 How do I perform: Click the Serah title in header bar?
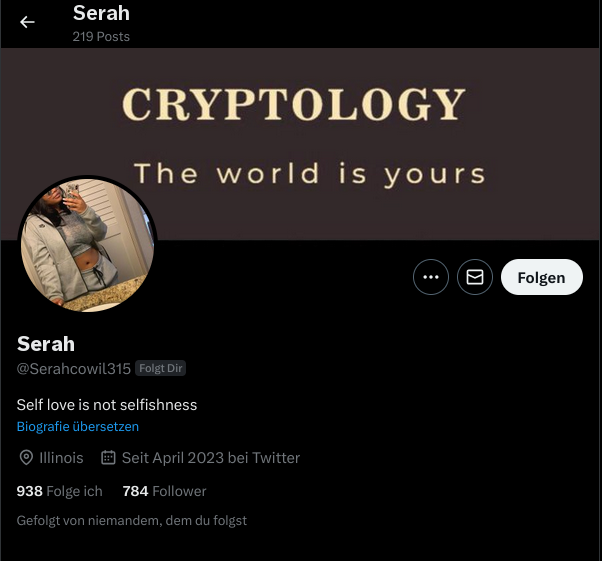pyautogui.click(x=101, y=13)
